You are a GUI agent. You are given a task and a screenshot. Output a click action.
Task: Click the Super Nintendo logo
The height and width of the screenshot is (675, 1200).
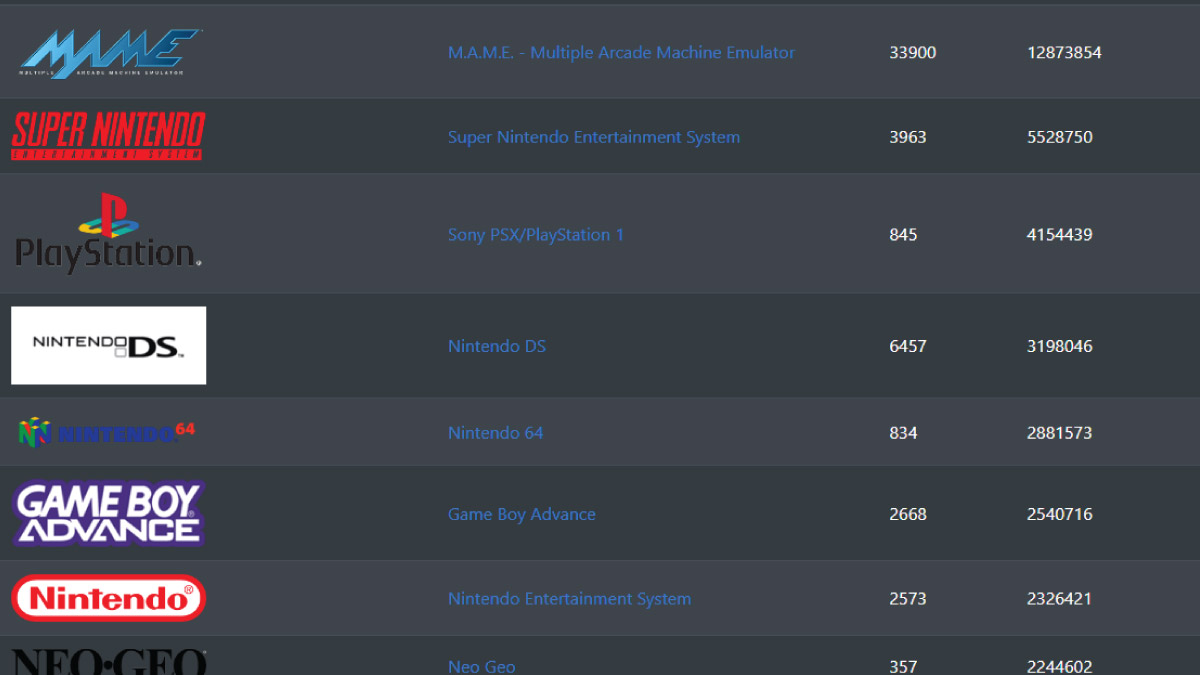tap(108, 136)
